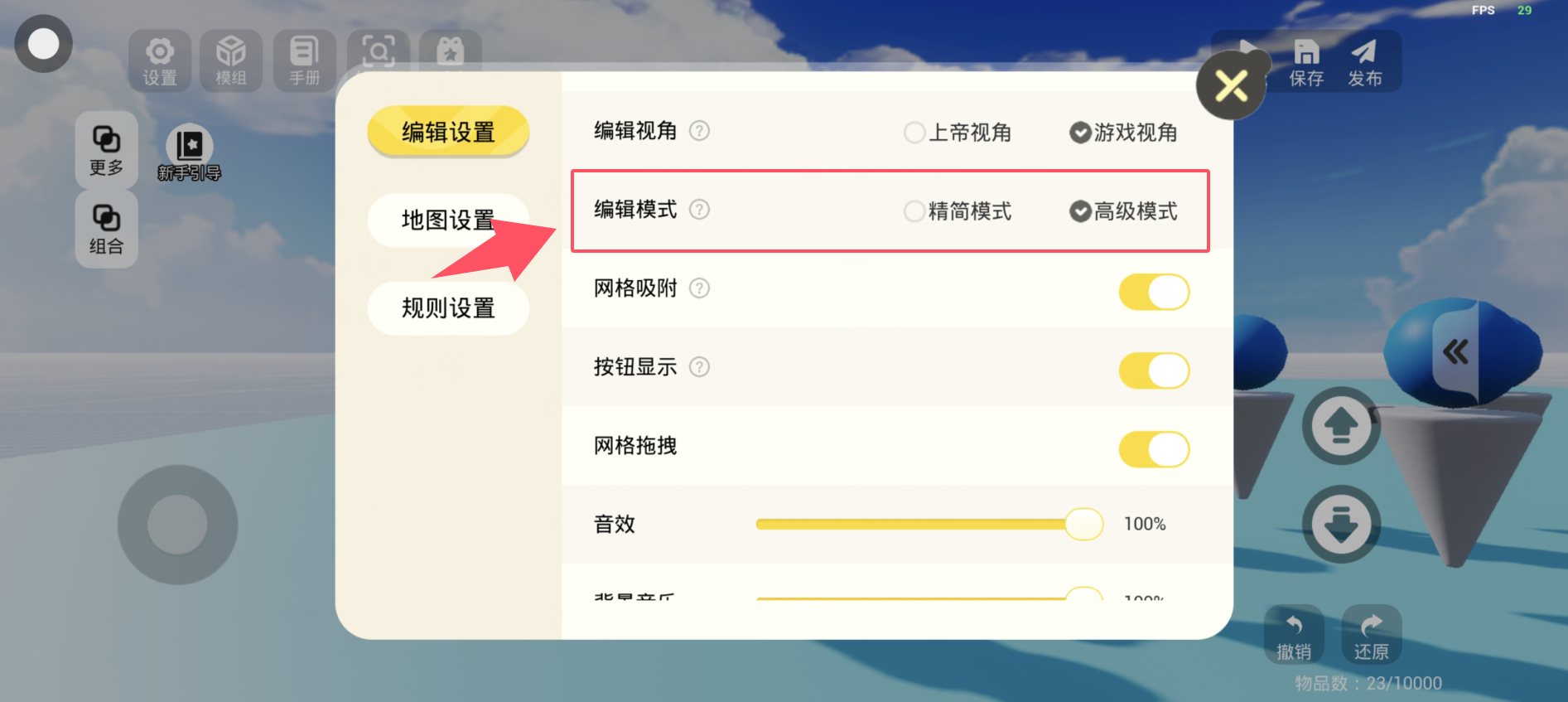Disable the 网格拖拽 grid drag switch
Screen dimensions: 1568x702
(x=1154, y=449)
